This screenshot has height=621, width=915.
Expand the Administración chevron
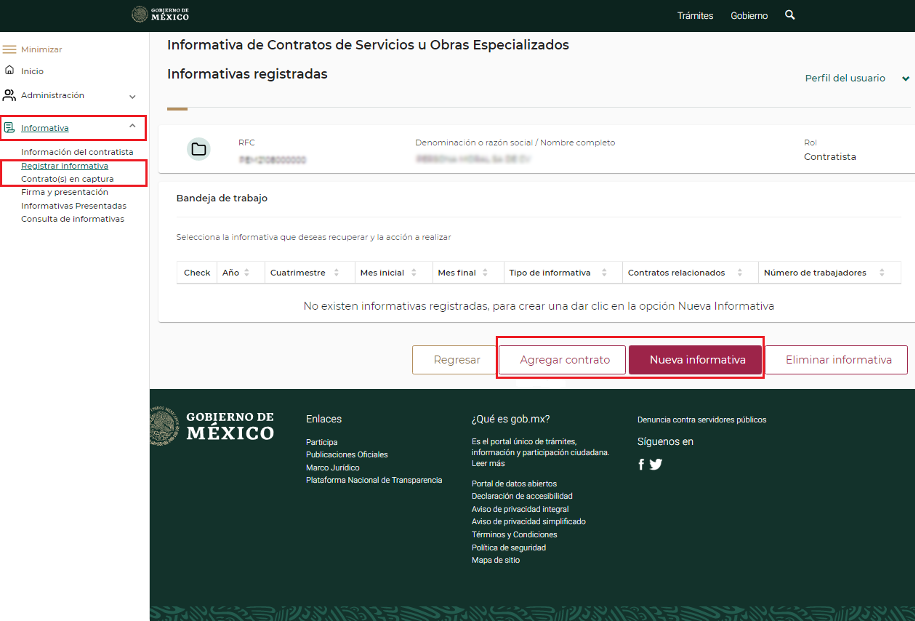[x=132, y=96]
